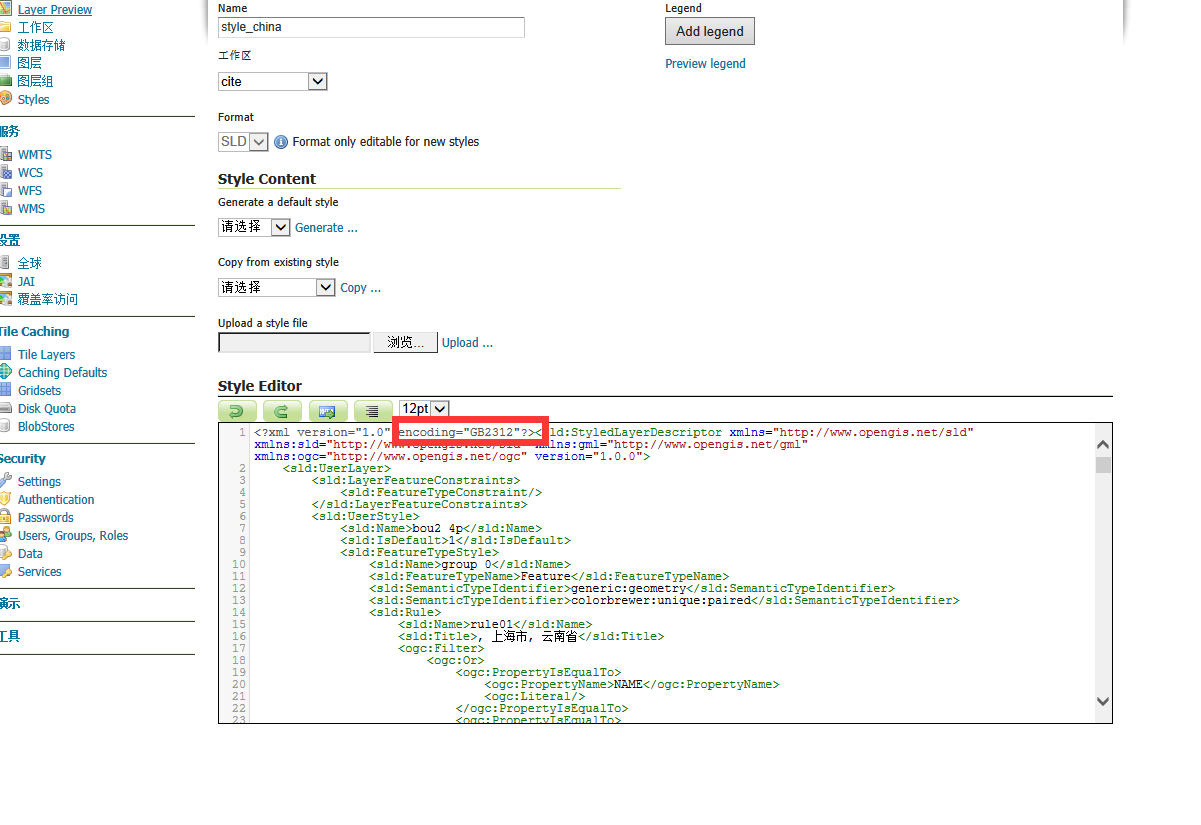Click the icon next to Gridsets
This screenshot has width=1201, height=825.
coord(5,390)
